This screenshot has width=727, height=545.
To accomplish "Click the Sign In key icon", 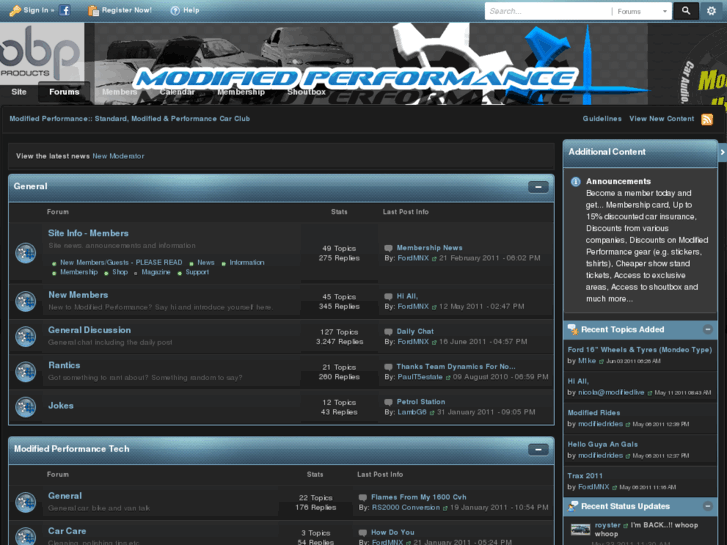I will click(15, 10).
